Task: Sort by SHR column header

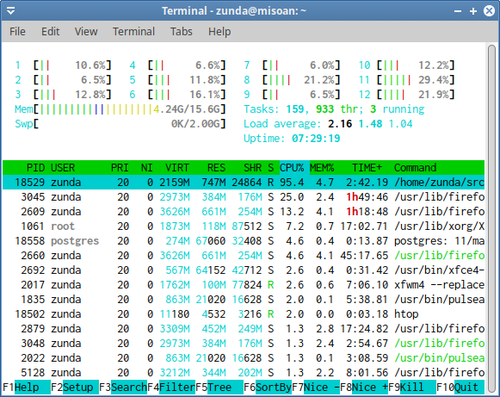Action: tap(252, 168)
